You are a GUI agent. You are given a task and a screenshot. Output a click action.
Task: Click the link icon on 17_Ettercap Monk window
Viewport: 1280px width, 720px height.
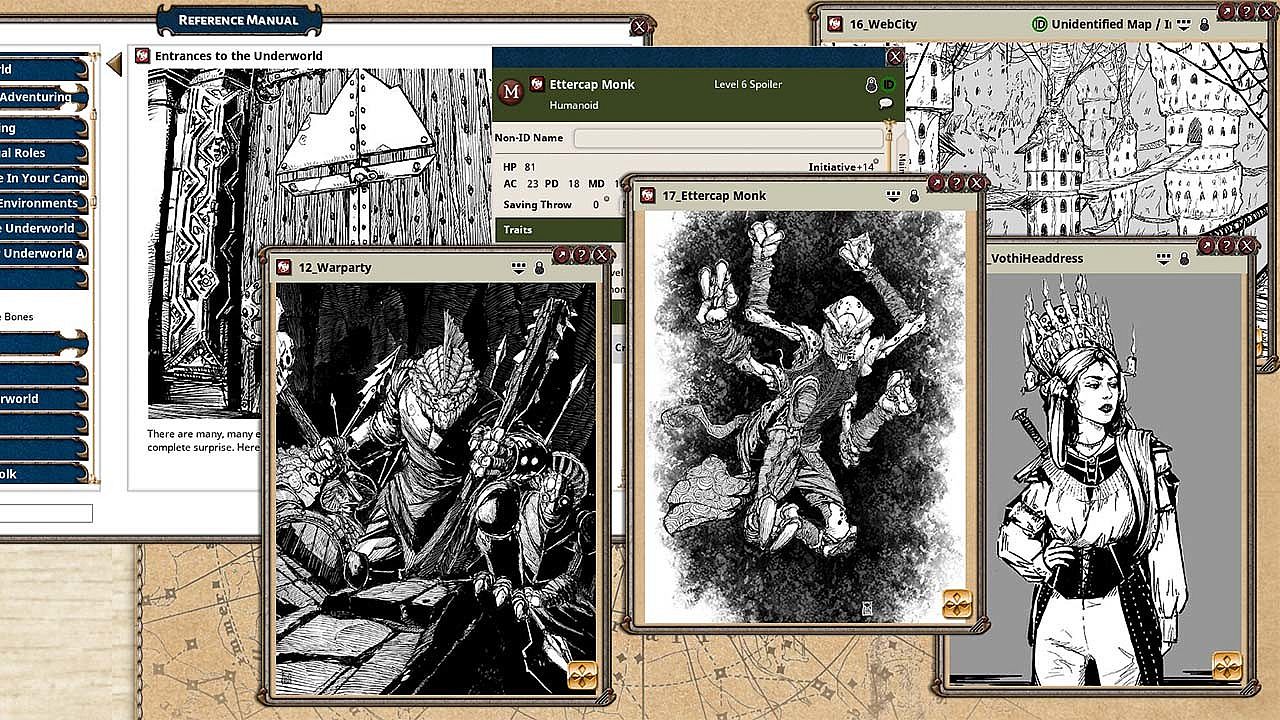coord(648,196)
